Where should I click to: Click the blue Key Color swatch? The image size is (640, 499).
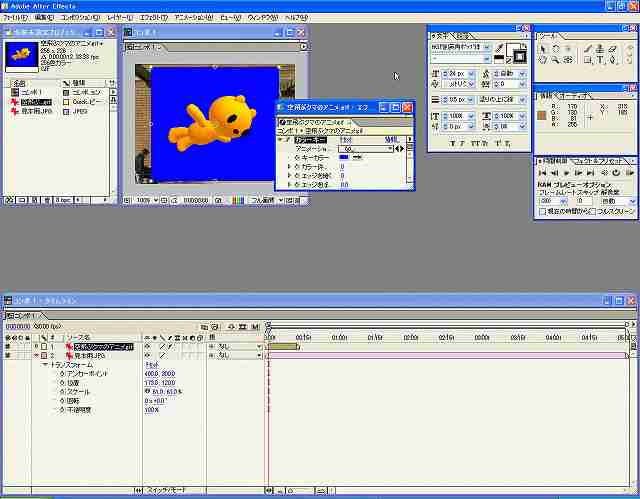click(x=344, y=157)
